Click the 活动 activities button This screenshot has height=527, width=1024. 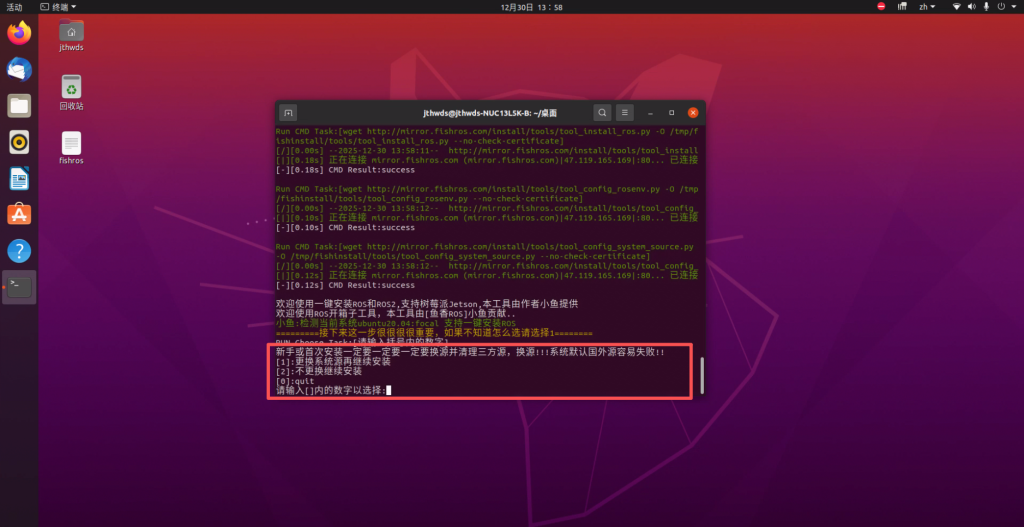[x=14, y=6]
